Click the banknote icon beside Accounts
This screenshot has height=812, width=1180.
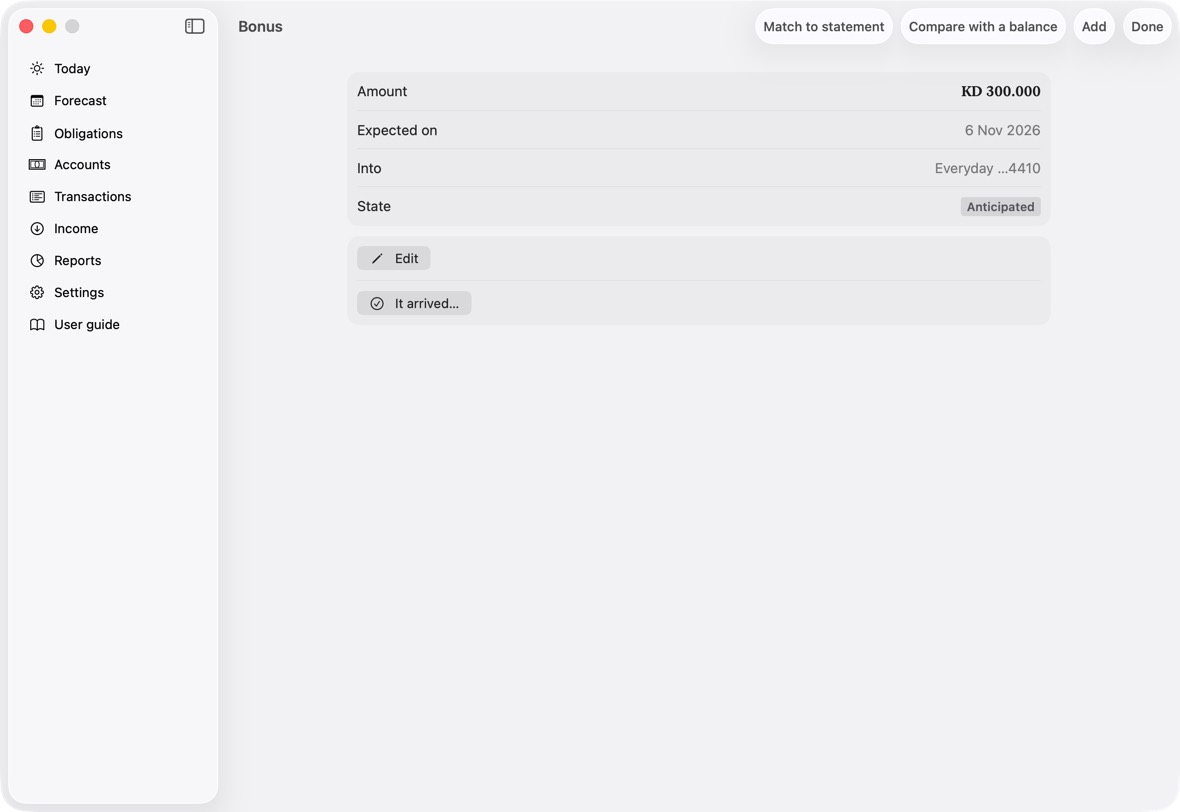[37, 165]
